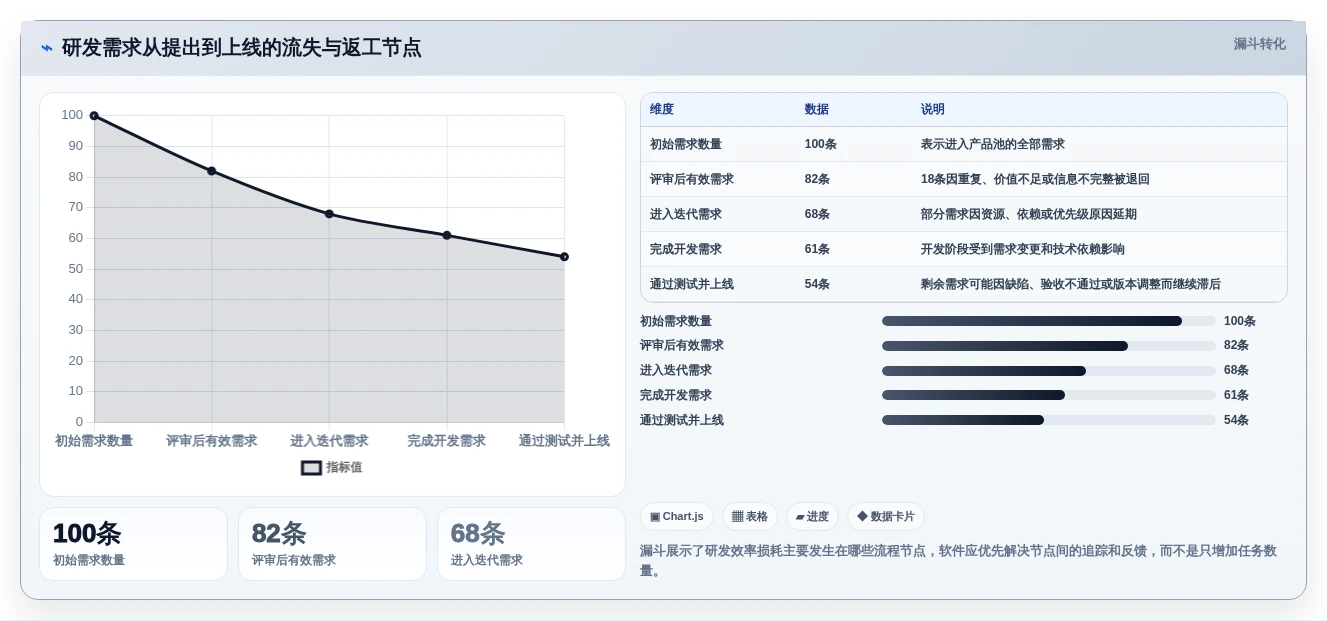Click the 数据 column header

point(816,109)
